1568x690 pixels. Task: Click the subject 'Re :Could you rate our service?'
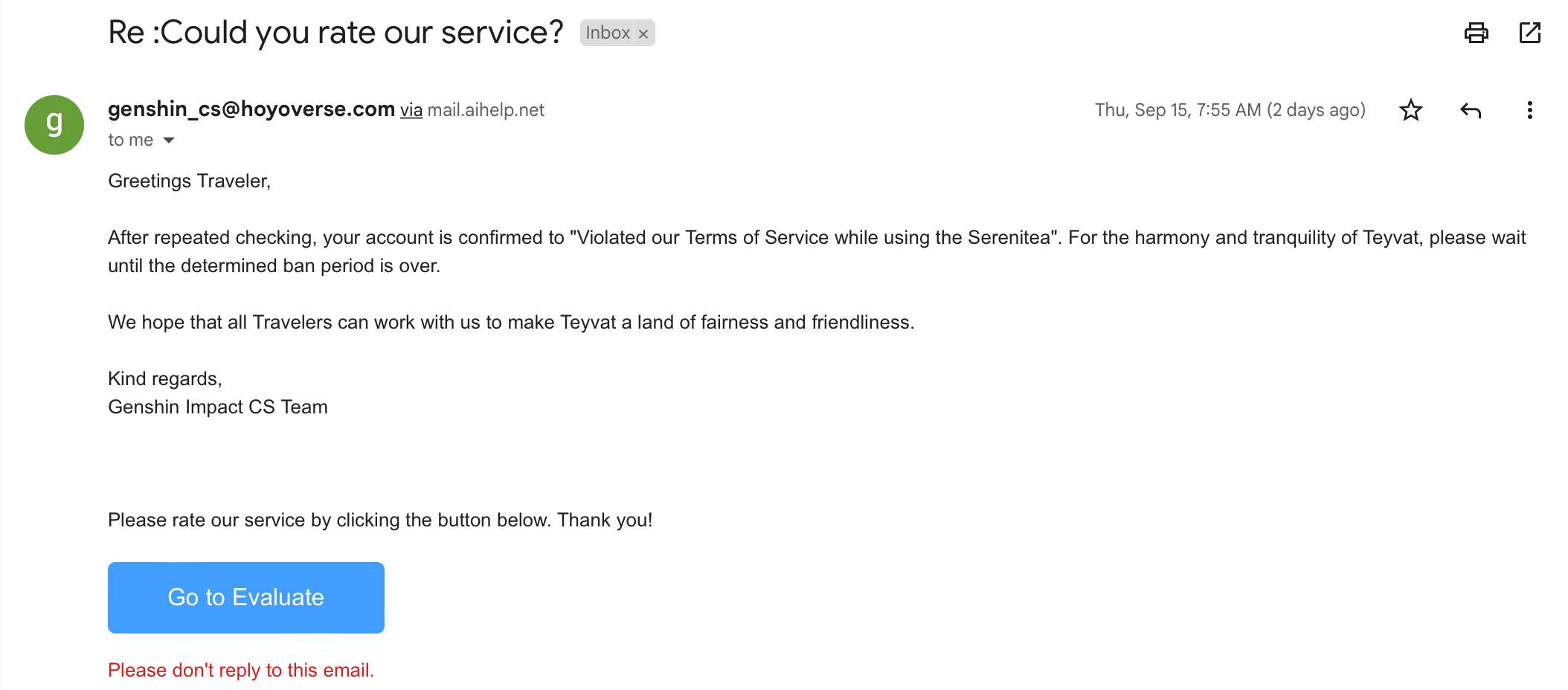[x=335, y=33]
